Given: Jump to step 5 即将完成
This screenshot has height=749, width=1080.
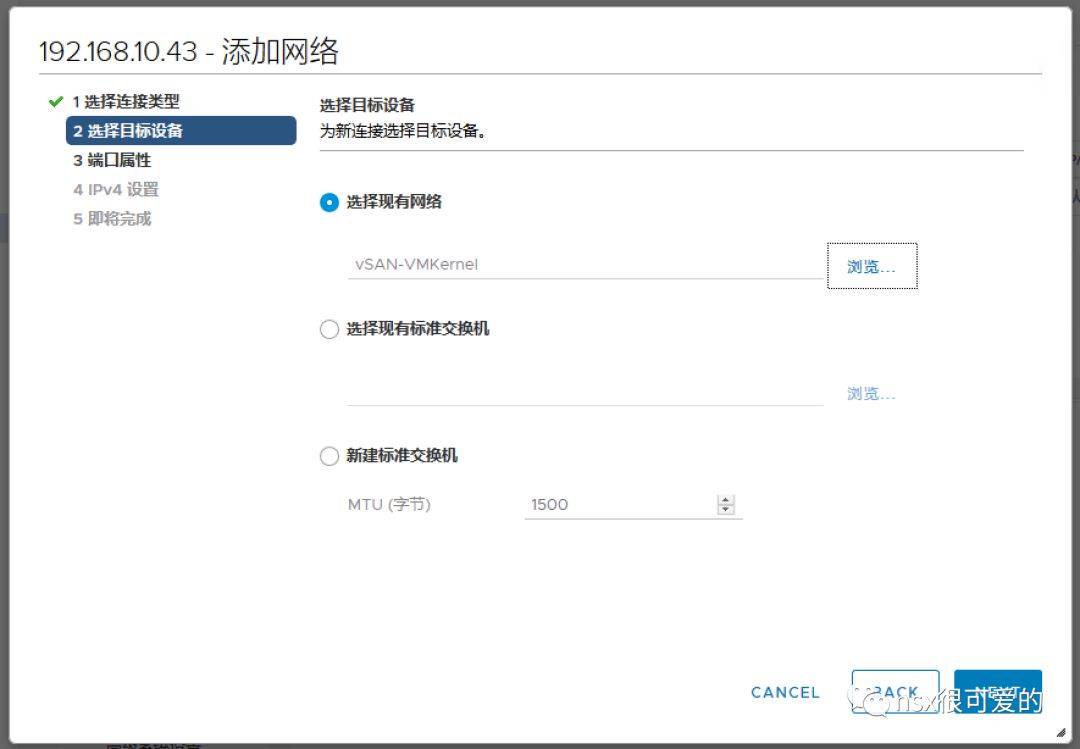Looking at the screenshot, I should pyautogui.click(x=112, y=219).
